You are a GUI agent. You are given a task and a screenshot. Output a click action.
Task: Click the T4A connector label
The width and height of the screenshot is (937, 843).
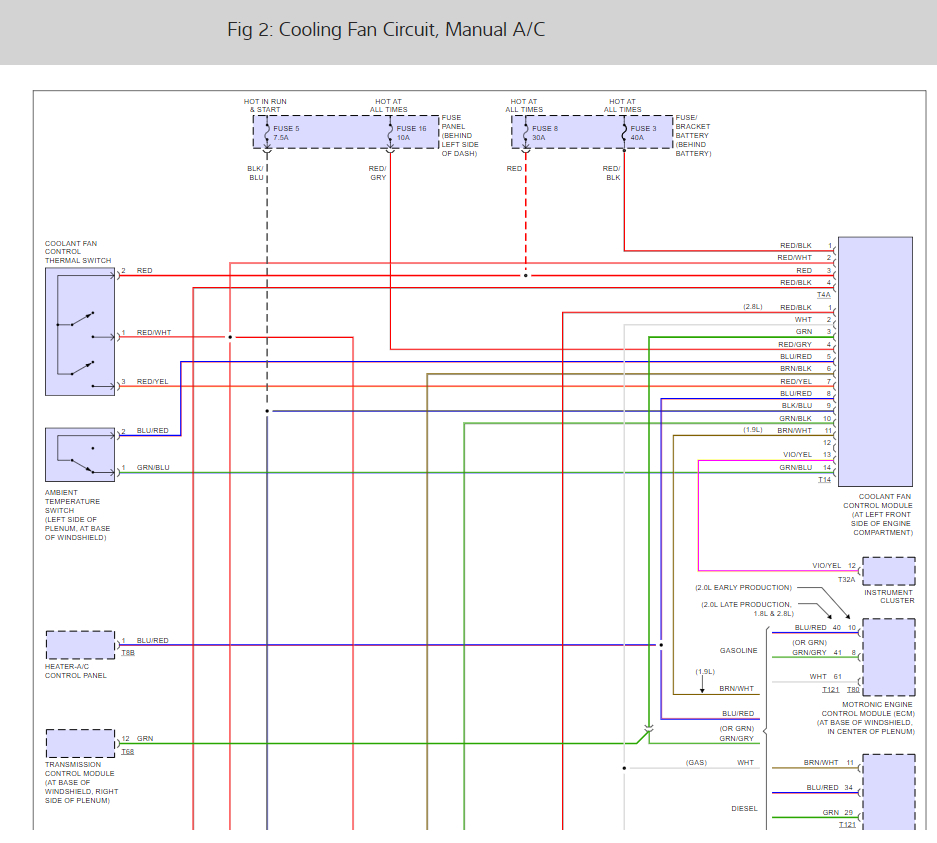(823, 295)
